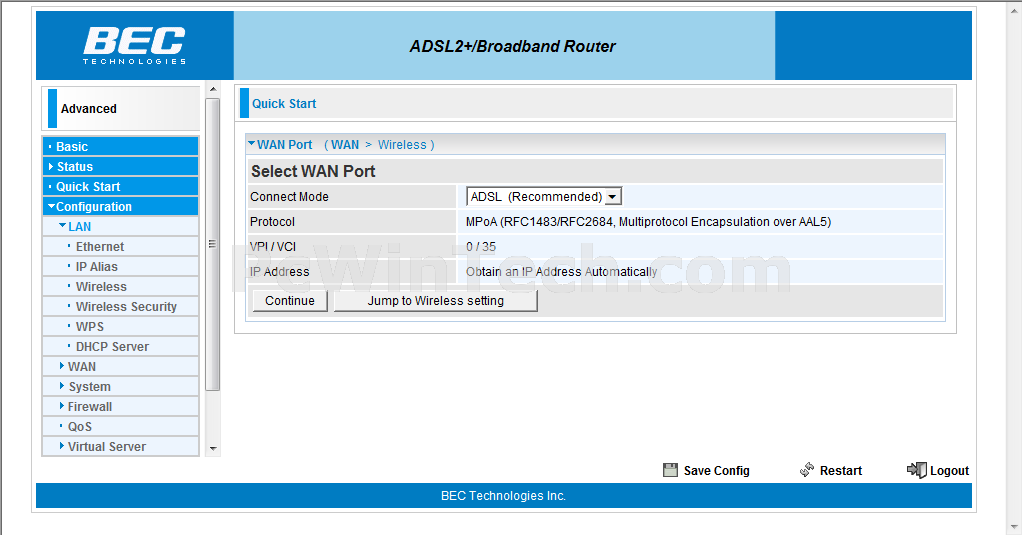Collapse the WAN Port section arrow

coord(251,144)
